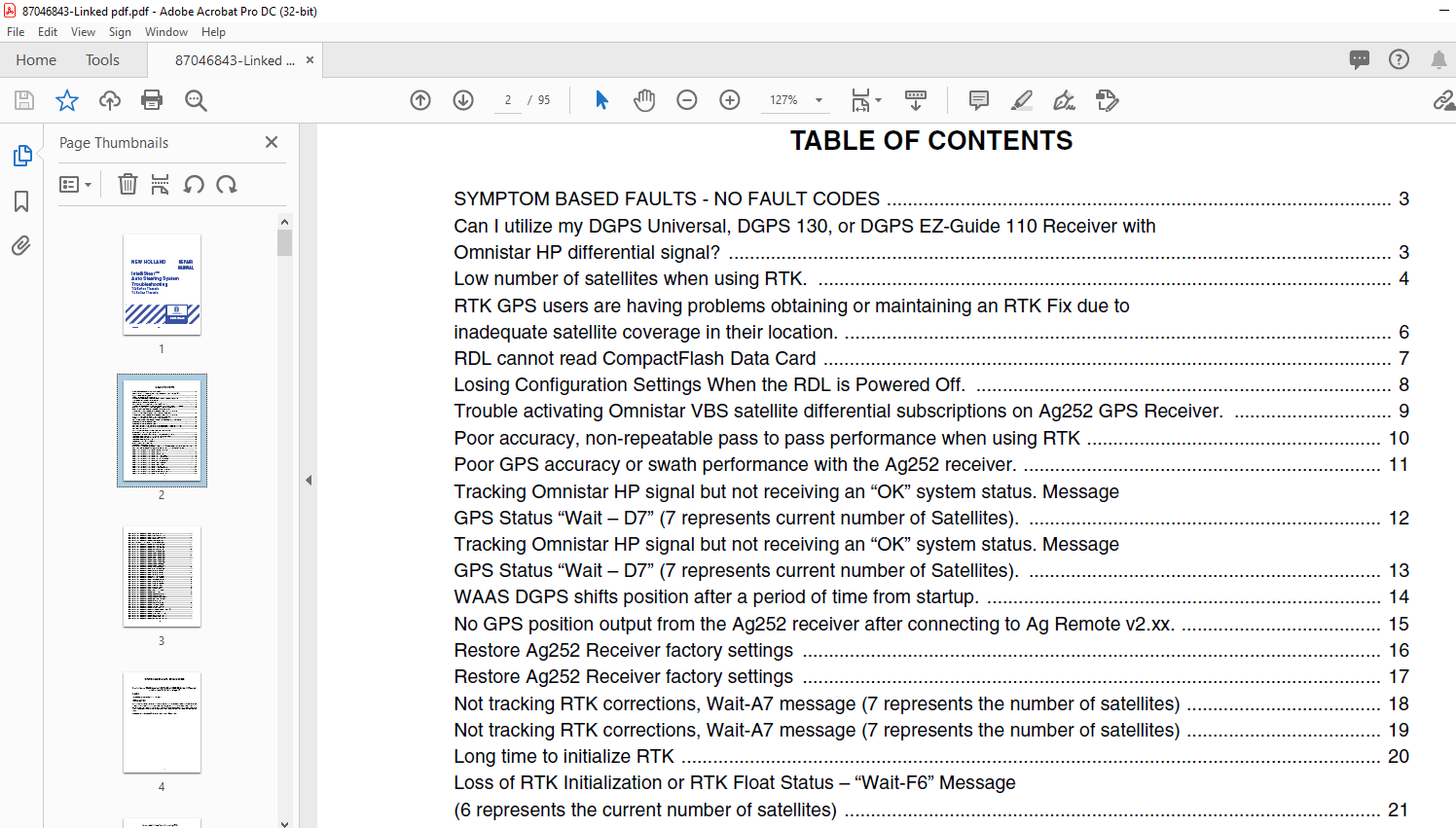Click the Save file icon

point(24,100)
